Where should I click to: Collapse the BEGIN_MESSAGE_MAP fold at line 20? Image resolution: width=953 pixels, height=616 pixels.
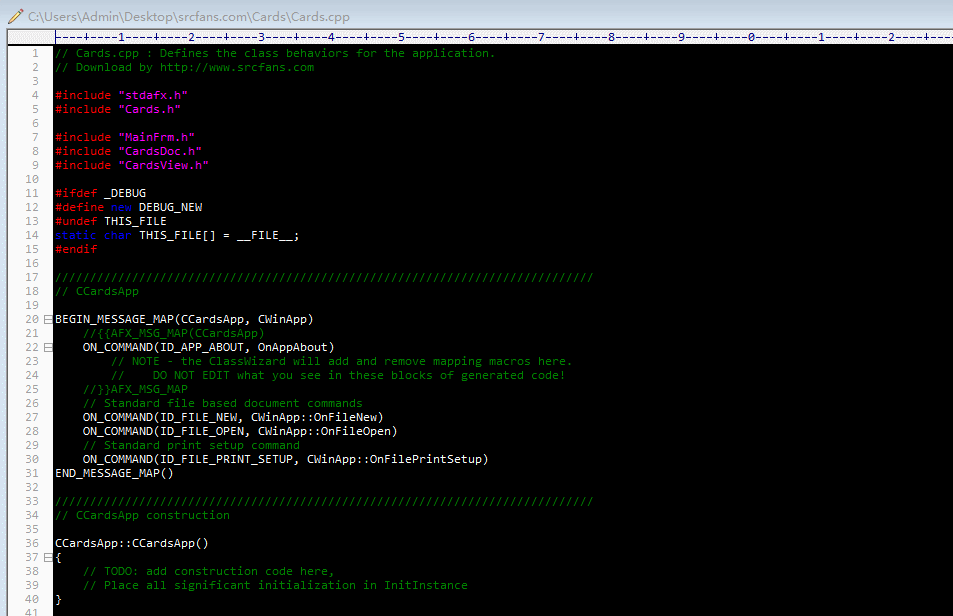[48, 320]
